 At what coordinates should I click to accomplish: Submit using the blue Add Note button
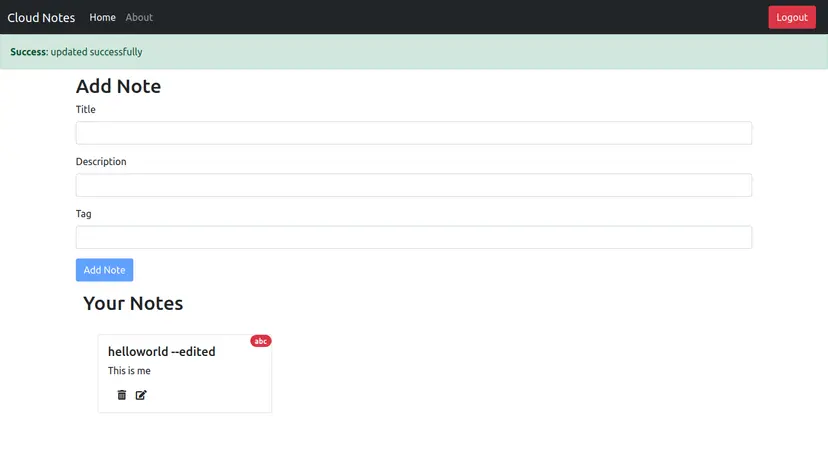[104, 270]
